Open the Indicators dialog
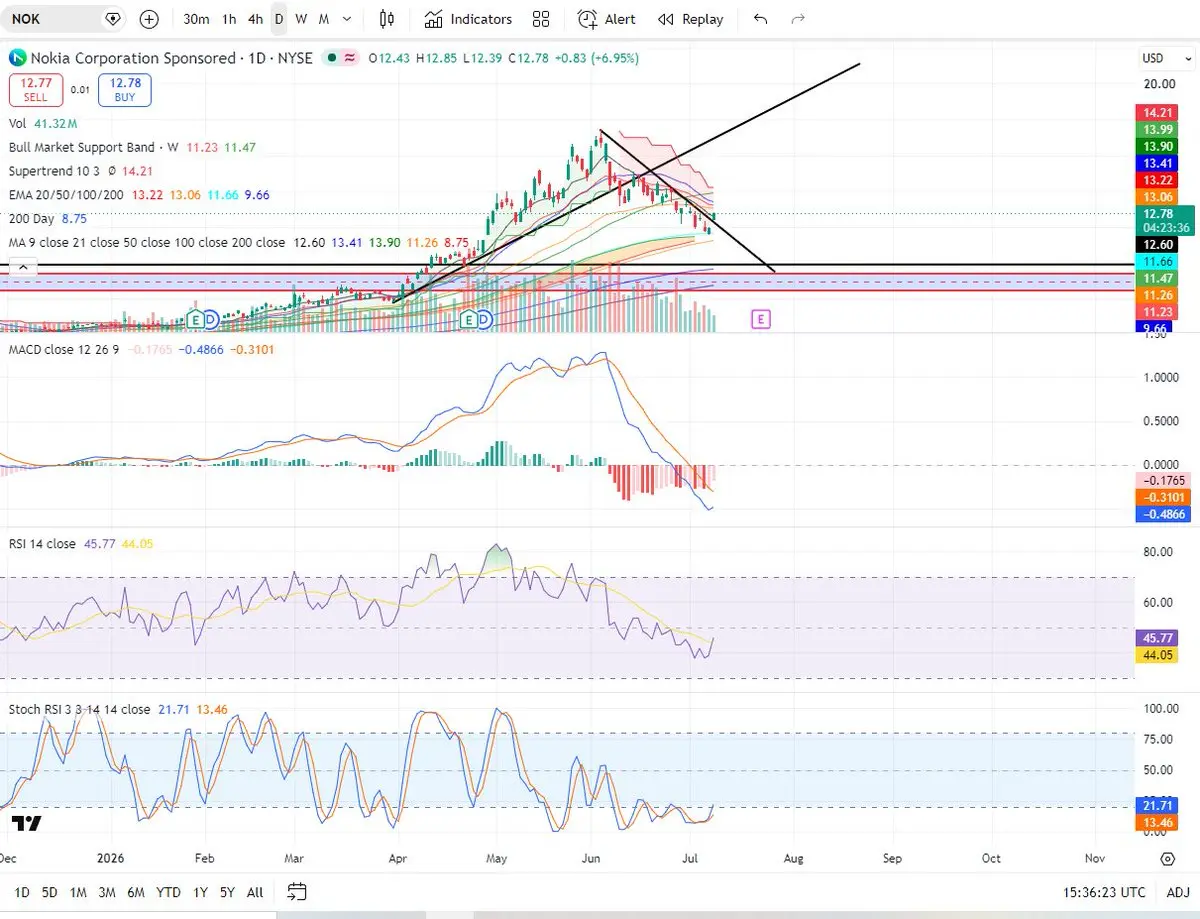 (x=468, y=19)
